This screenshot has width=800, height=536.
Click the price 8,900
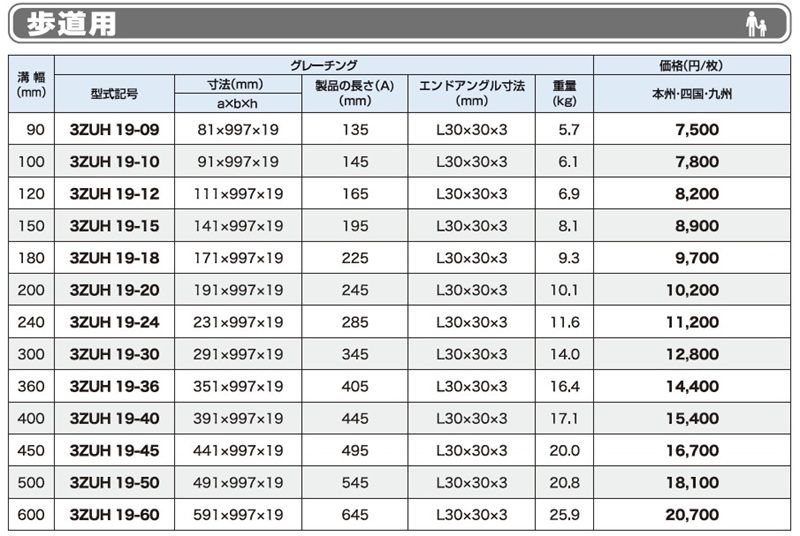pos(697,226)
